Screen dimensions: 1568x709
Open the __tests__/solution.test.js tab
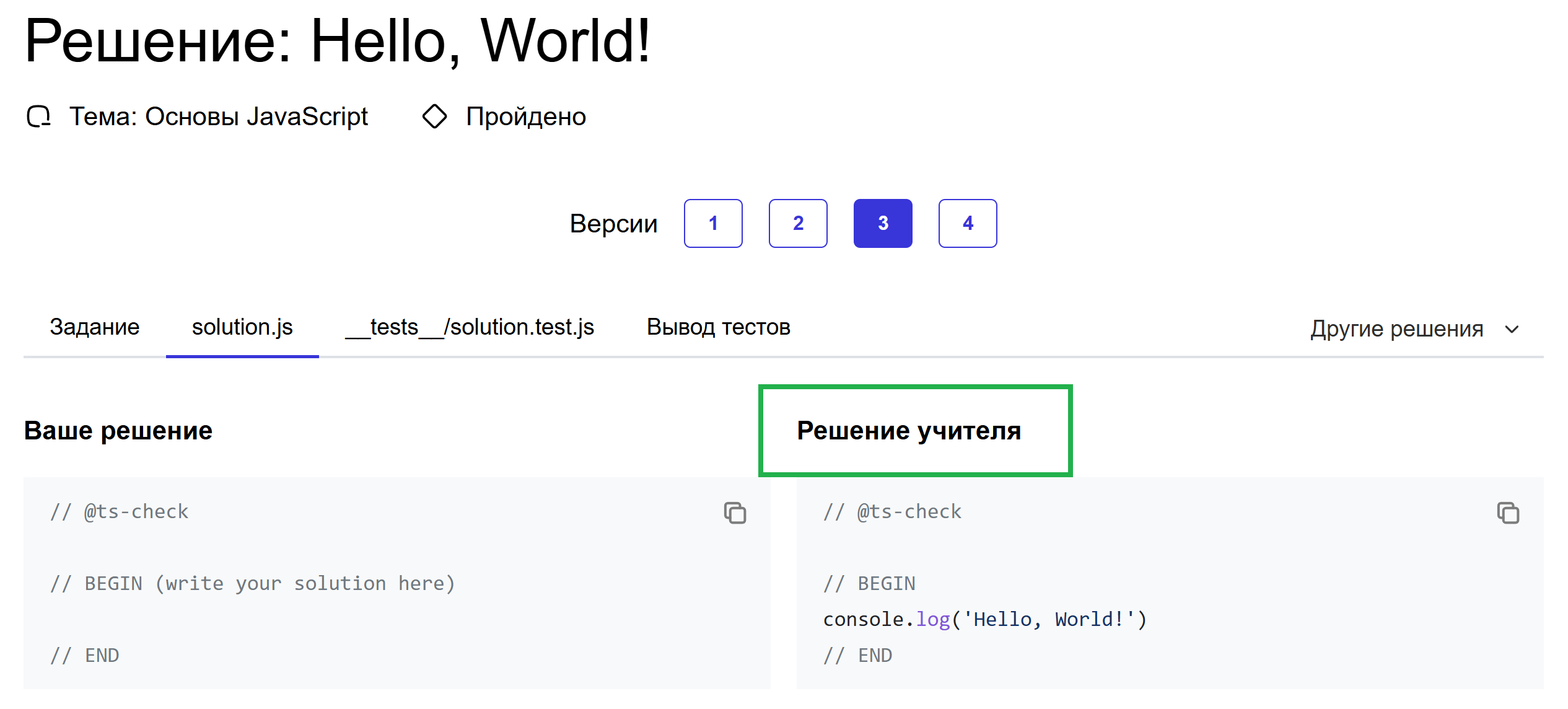470,327
